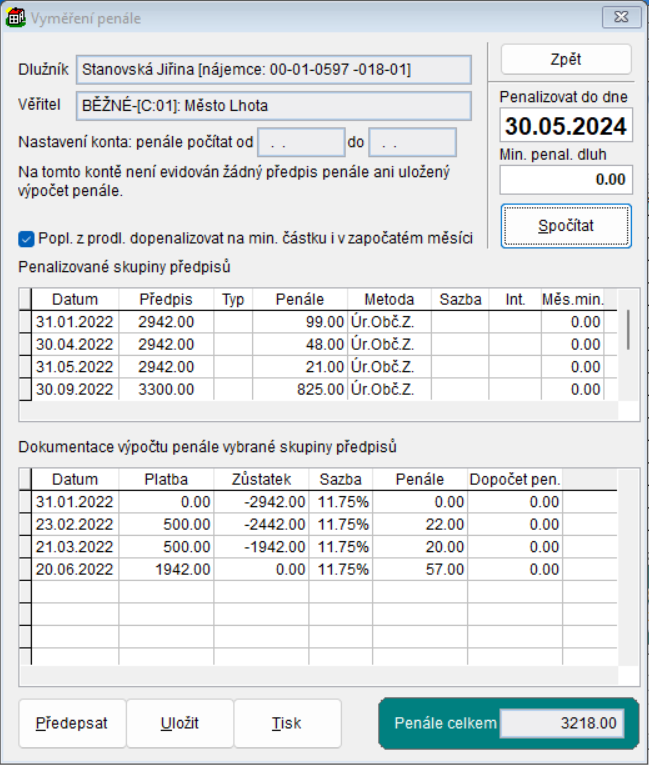Close the Vyměření penále window

coord(622,18)
